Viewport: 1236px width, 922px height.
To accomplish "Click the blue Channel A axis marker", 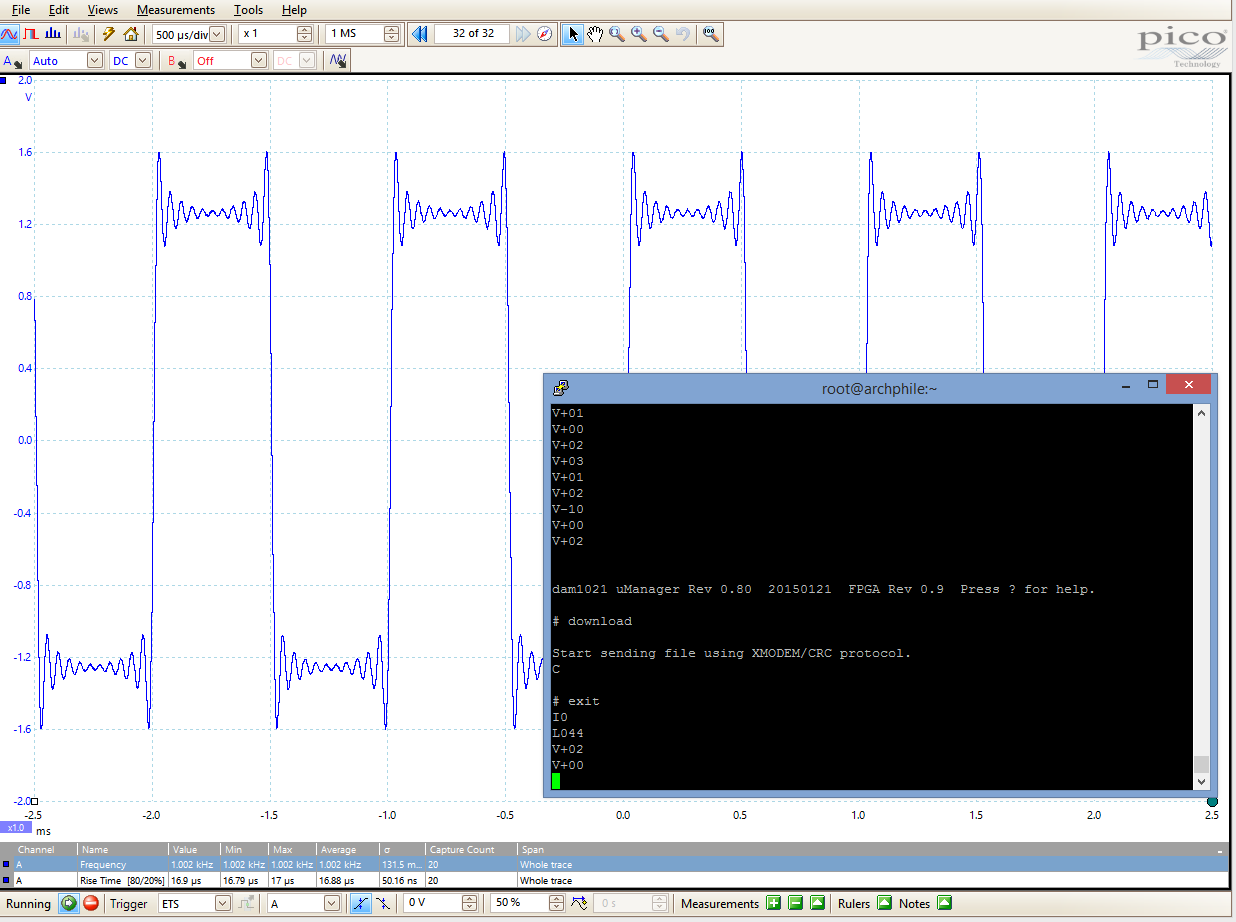I will tap(5, 79).
